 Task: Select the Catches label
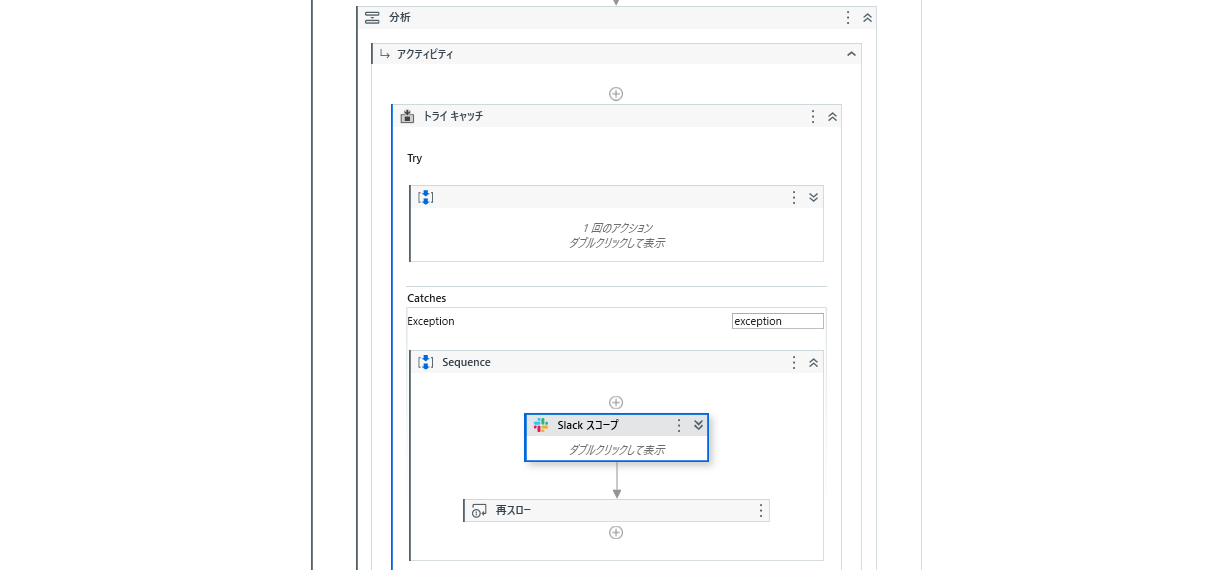(x=427, y=298)
